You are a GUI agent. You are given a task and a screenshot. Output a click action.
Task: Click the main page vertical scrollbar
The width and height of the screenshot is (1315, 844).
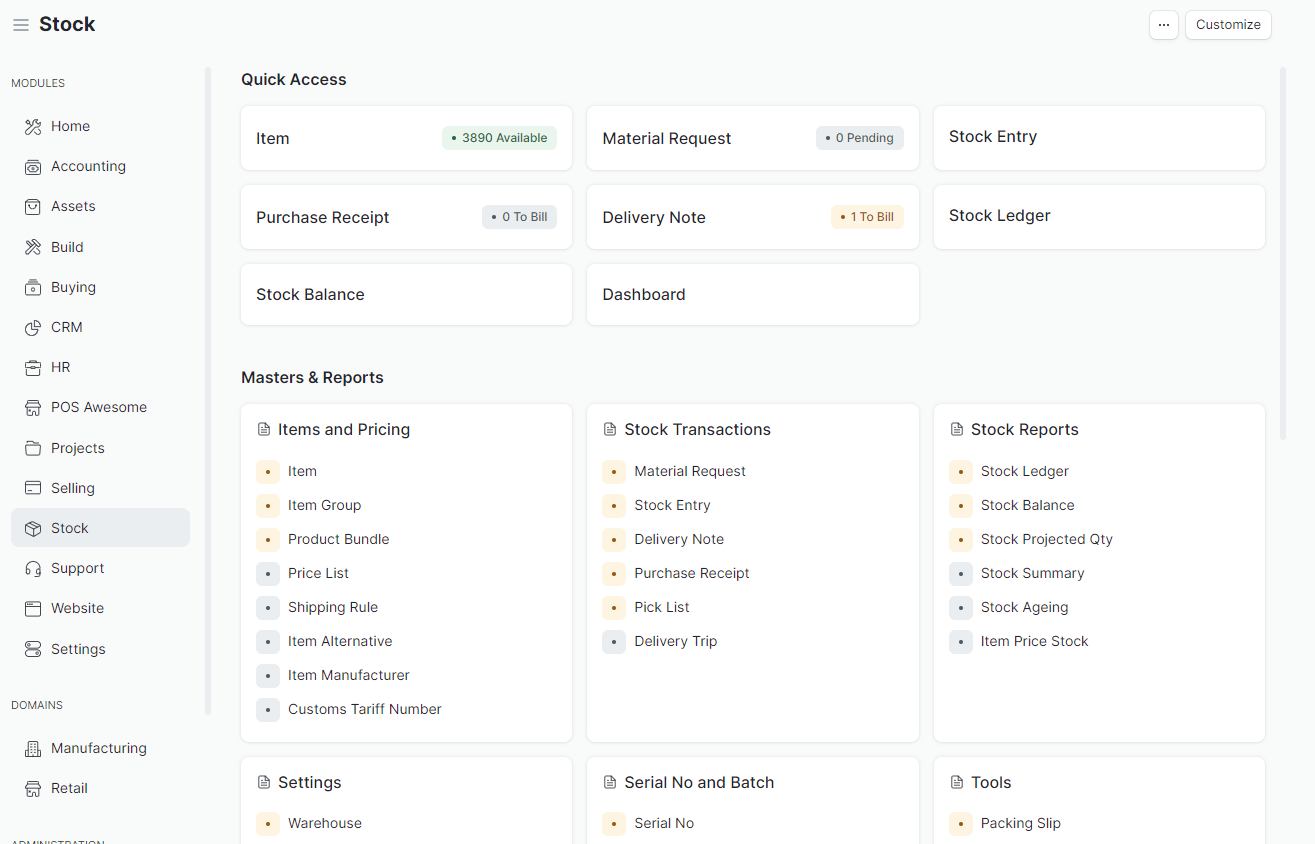coord(1283,250)
